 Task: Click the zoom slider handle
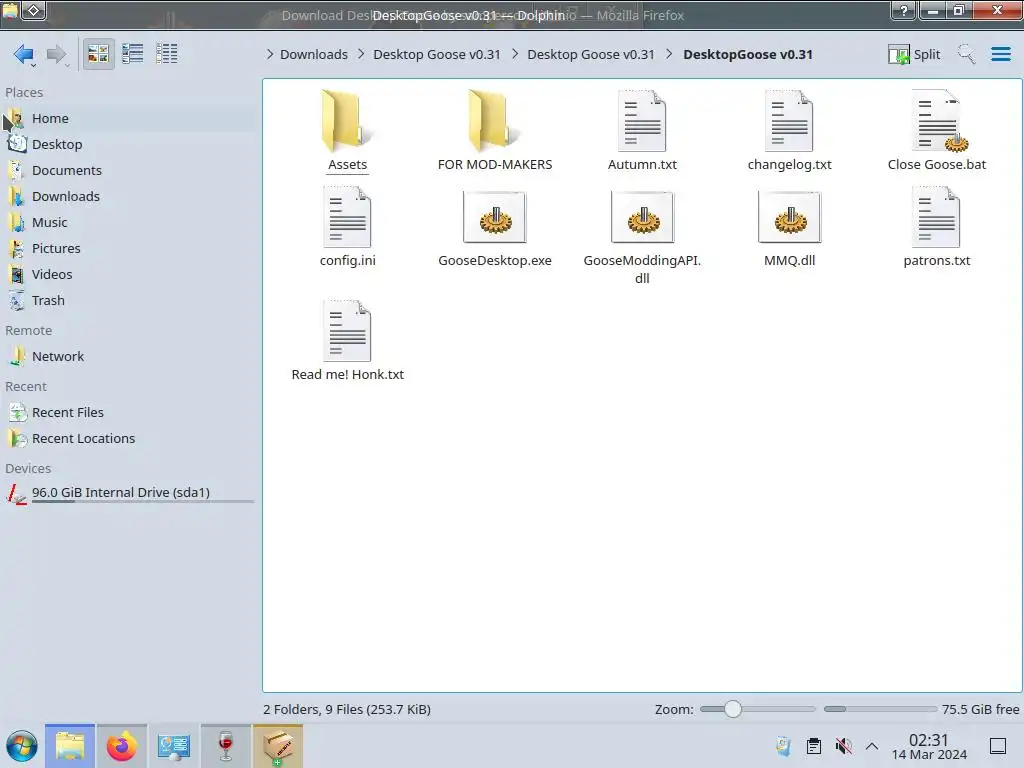coord(733,709)
